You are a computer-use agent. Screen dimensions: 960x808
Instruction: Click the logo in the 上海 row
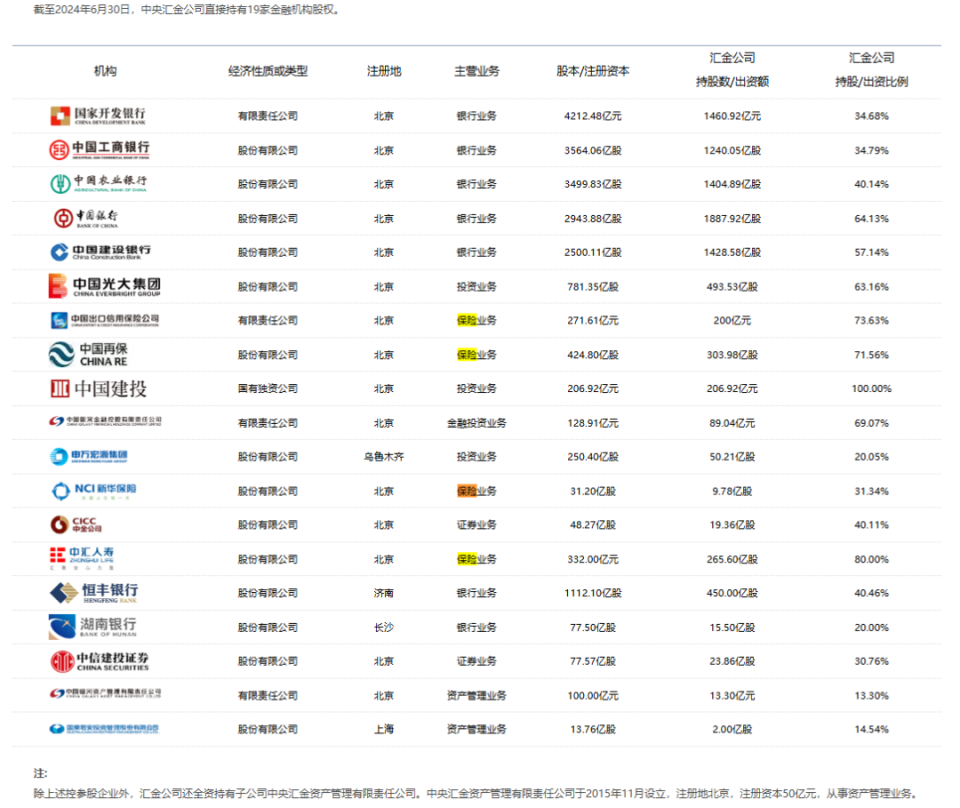pyautogui.click(x=104, y=729)
